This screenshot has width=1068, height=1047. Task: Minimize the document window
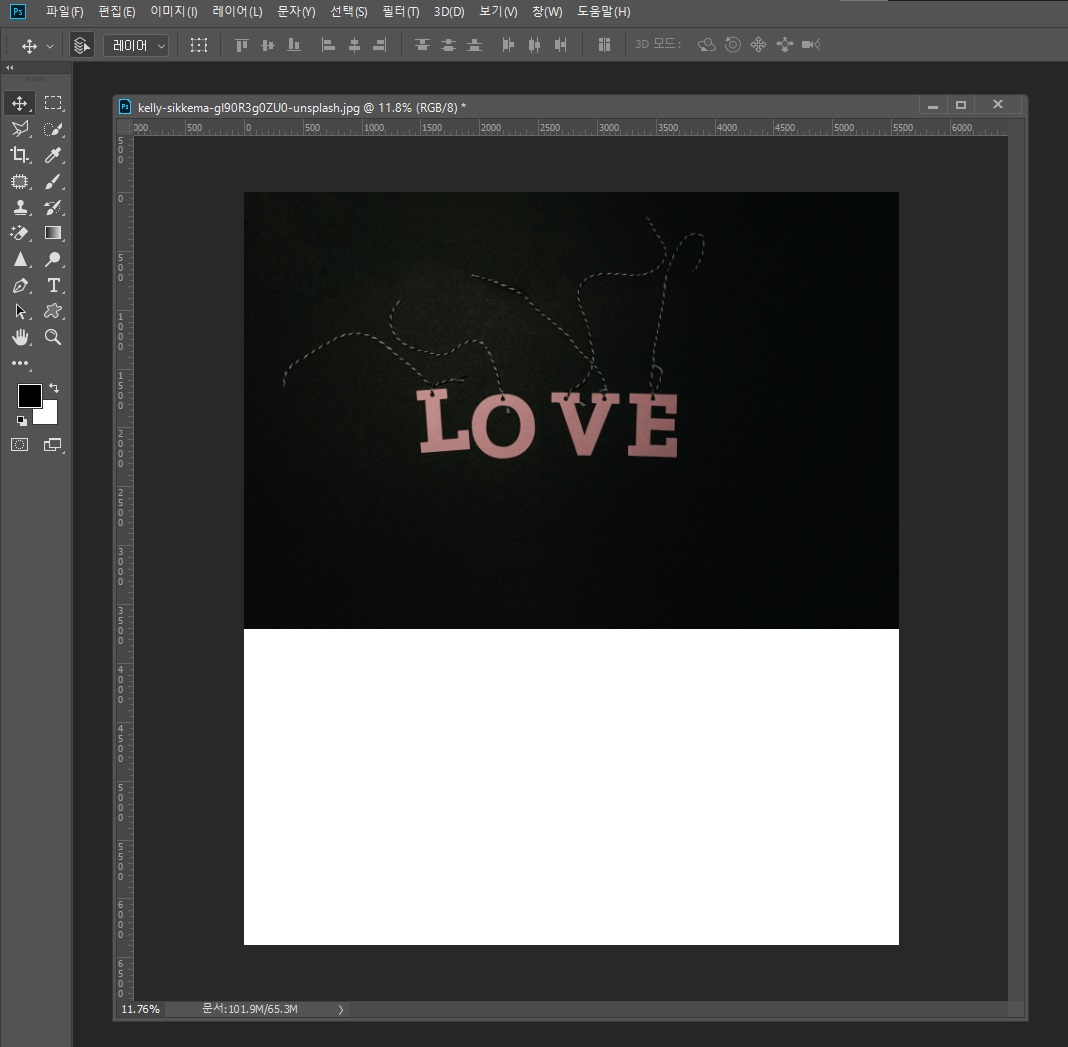click(x=933, y=105)
